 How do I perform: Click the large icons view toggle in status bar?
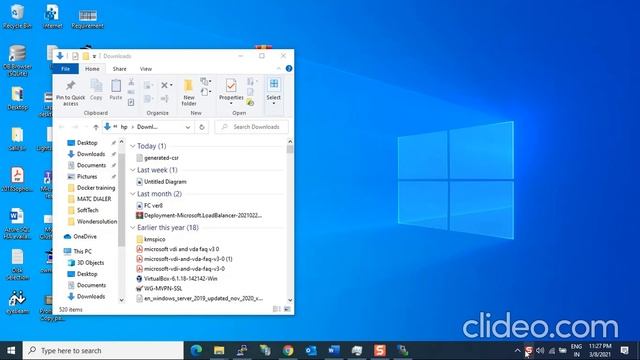(x=288, y=309)
